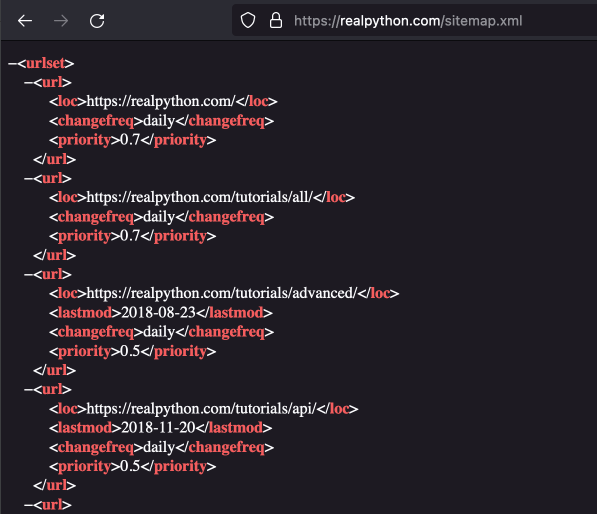Image resolution: width=597 pixels, height=514 pixels.
Task: Go back with the browser back arrow
Action: click(x=25, y=21)
